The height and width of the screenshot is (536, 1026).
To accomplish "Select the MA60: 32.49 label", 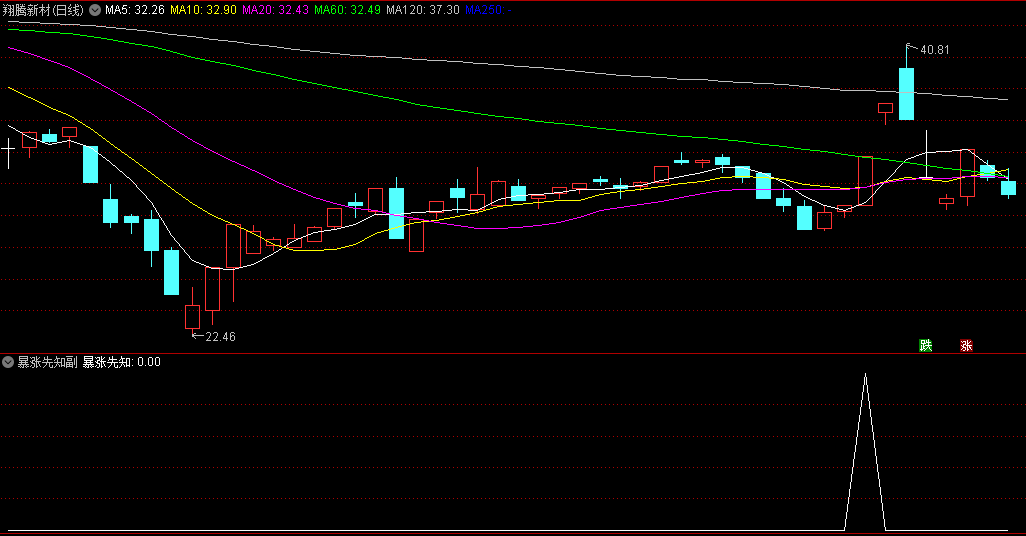I will click(347, 10).
